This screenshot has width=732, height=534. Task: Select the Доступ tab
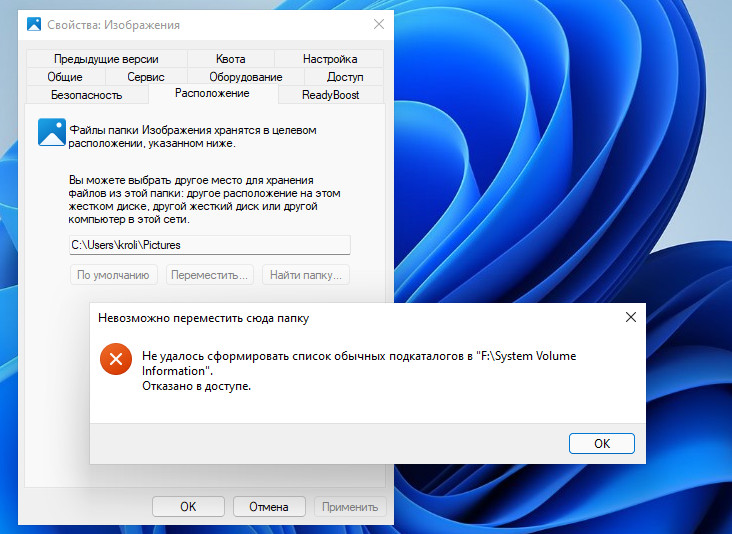(345, 77)
